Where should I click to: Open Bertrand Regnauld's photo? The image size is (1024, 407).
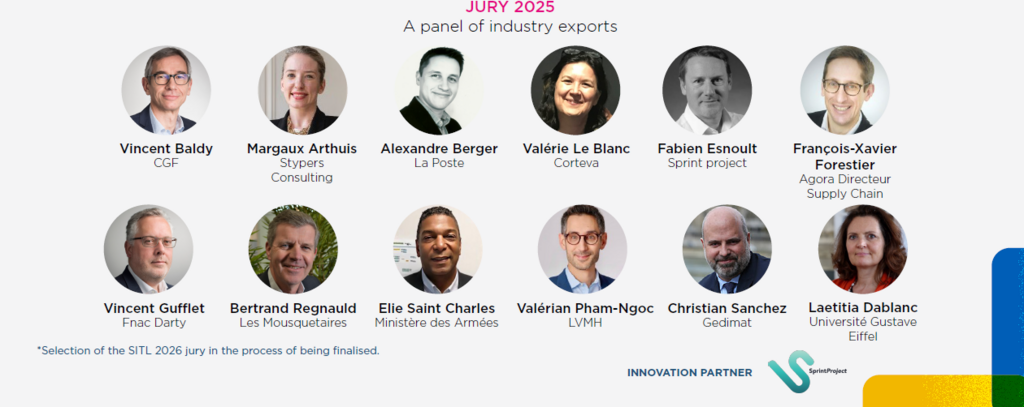(x=293, y=249)
